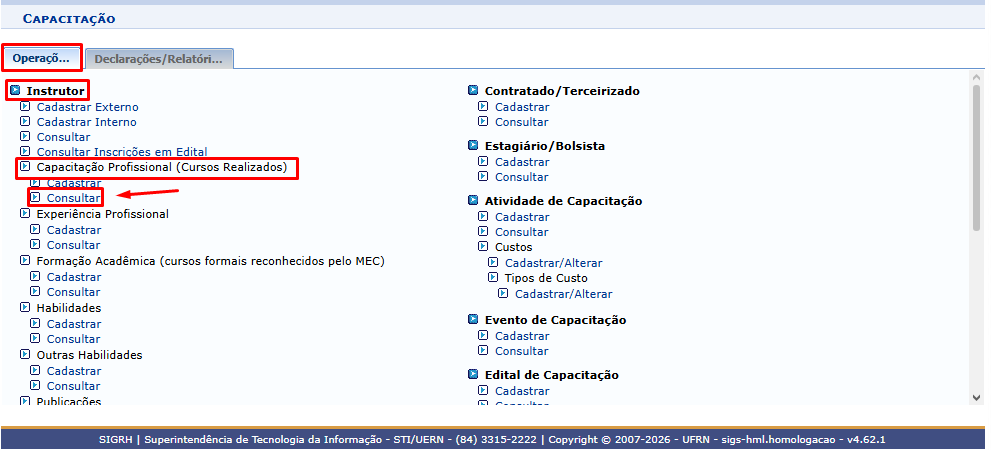Open Consultar under Capacitação Profissional (Cursos Realizados)

73,198
